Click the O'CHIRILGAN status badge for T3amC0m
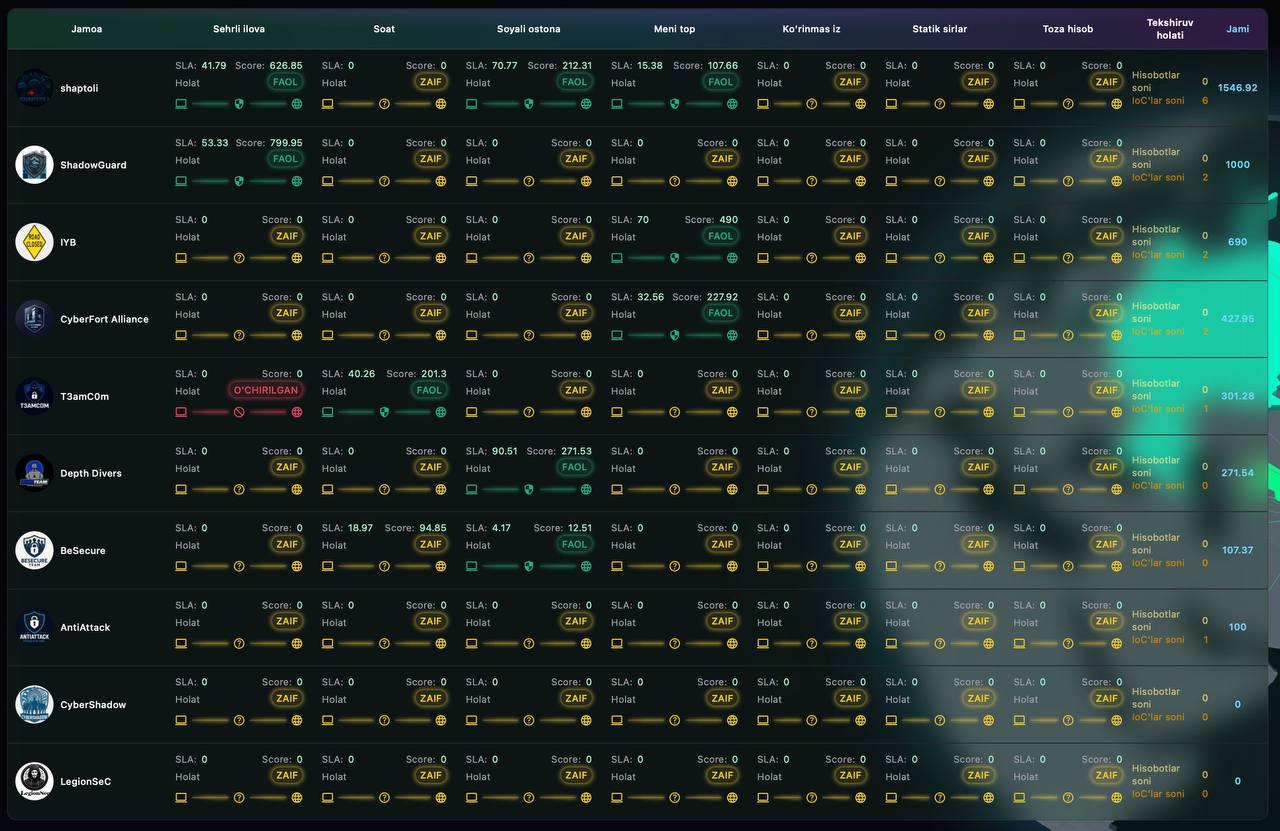The width and height of the screenshot is (1280, 831). pyautogui.click(x=265, y=390)
